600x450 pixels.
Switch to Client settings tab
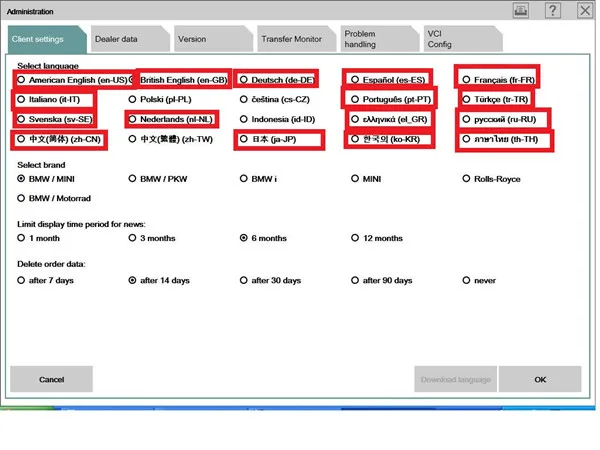point(46,39)
